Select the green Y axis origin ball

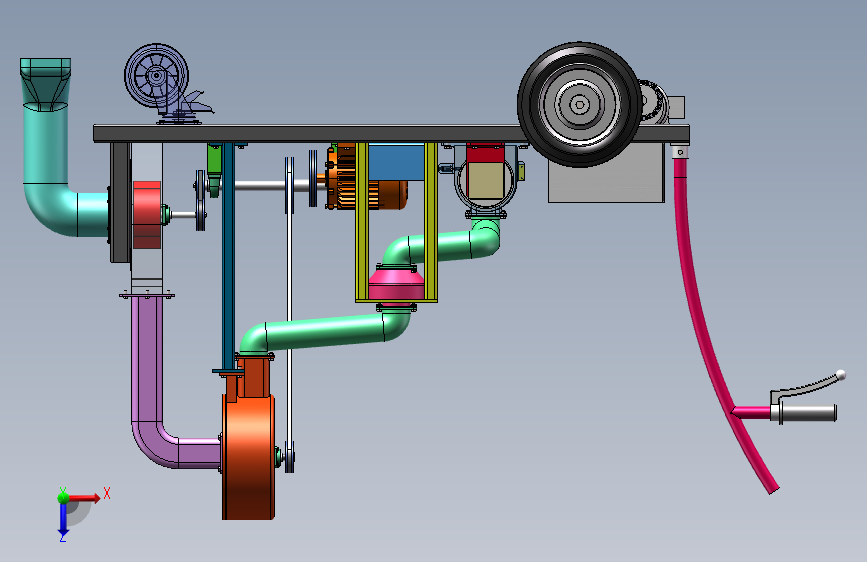coord(63,498)
